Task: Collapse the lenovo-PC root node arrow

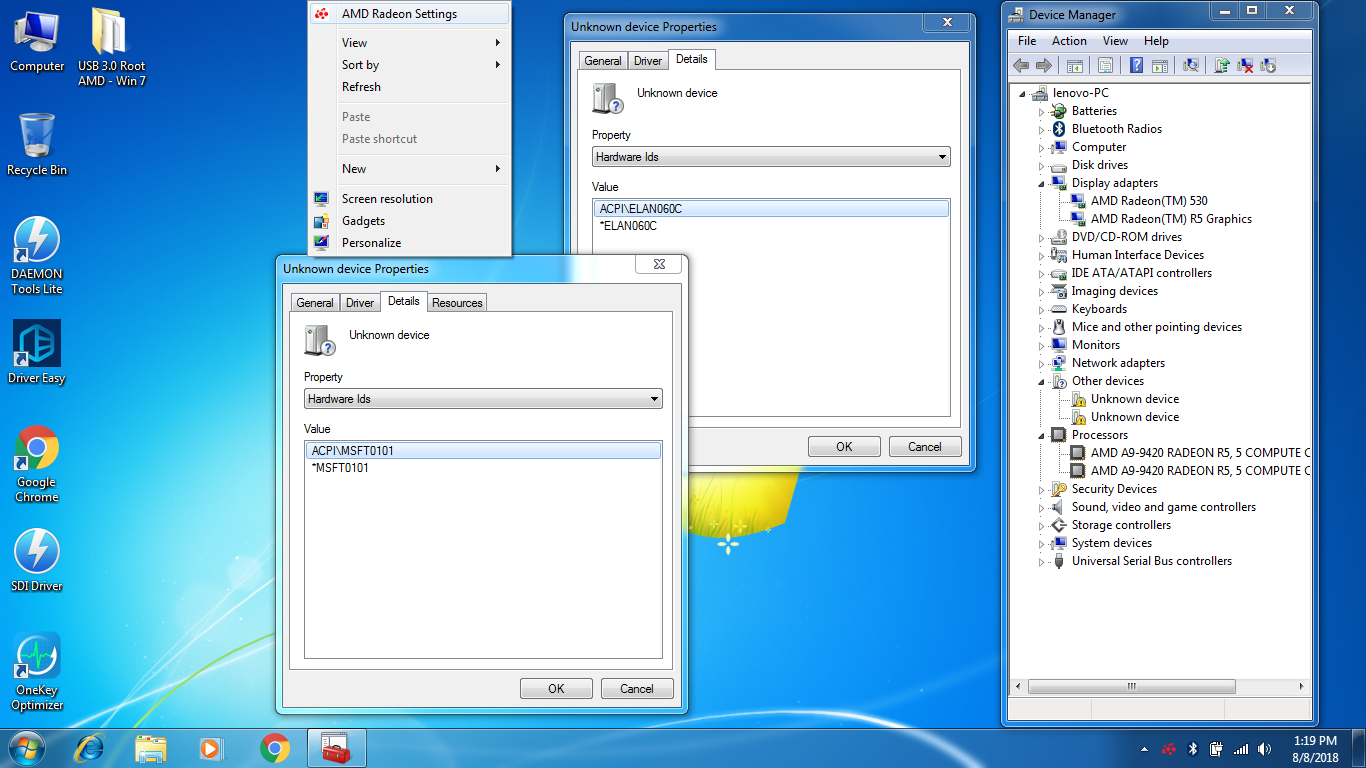Action: (1022, 93)
